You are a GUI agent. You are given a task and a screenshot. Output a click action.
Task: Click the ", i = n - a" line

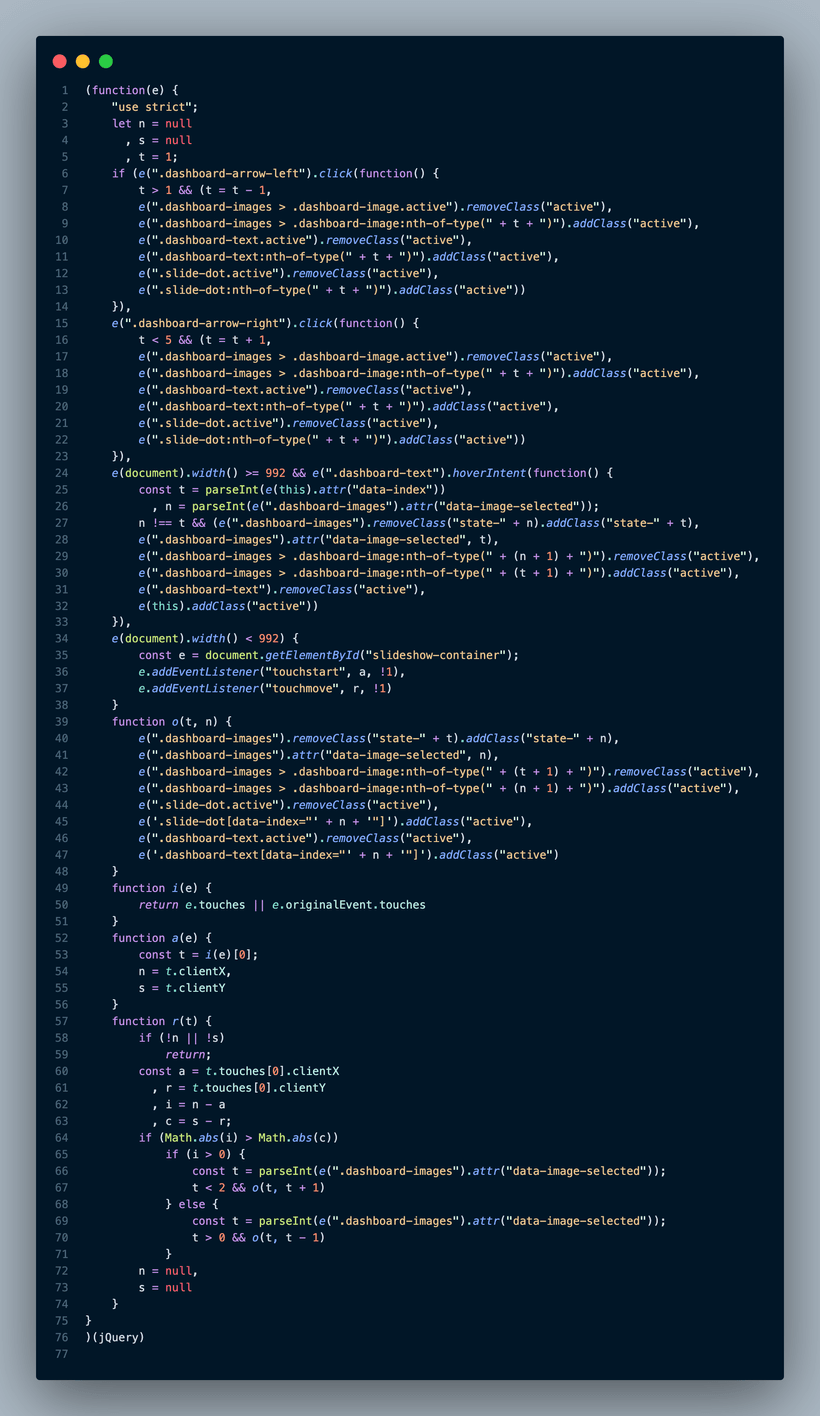(x=188, y=1104)
